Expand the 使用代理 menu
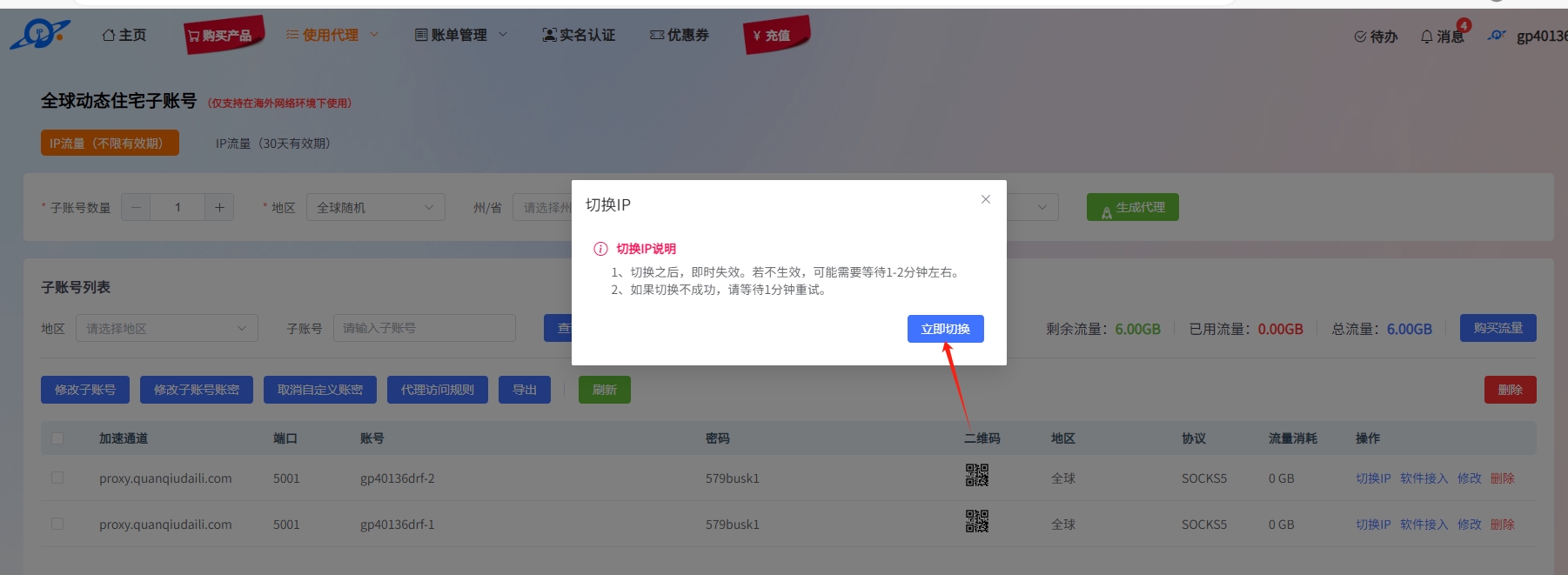The width and height of the screenshot is (1568, 575). [332, 35]
